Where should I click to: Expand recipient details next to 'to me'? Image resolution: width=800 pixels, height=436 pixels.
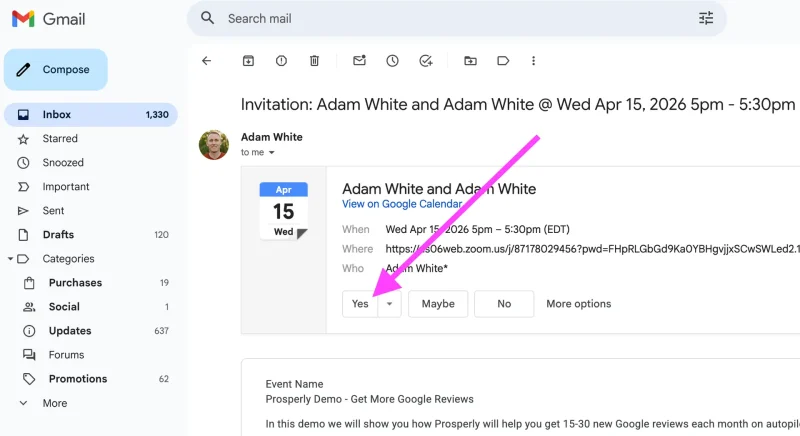click(271, 153)
